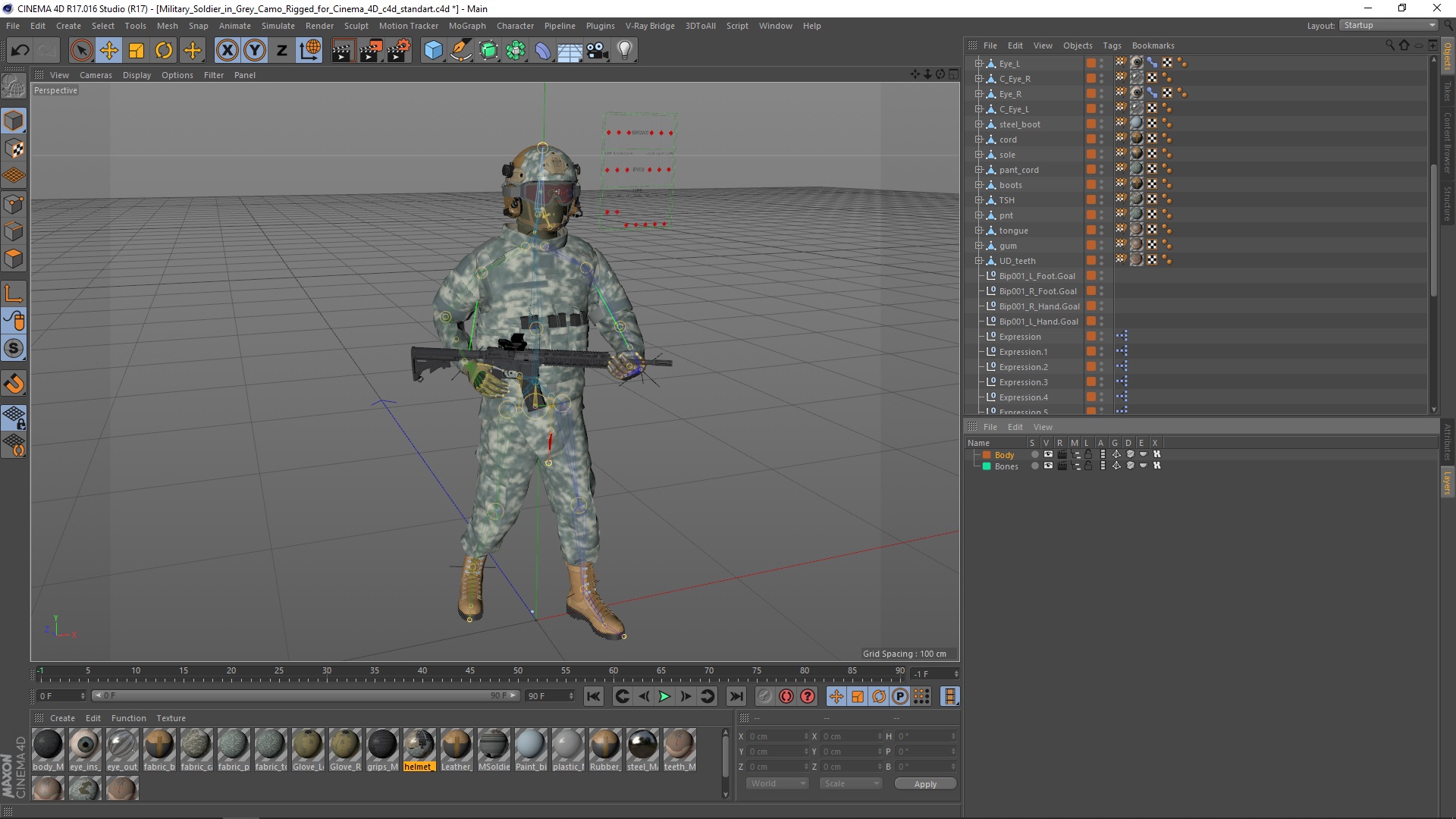Viewport: 1456px width, 819px height.
Task: Play the animation forward
Action: tap(664, 696)
